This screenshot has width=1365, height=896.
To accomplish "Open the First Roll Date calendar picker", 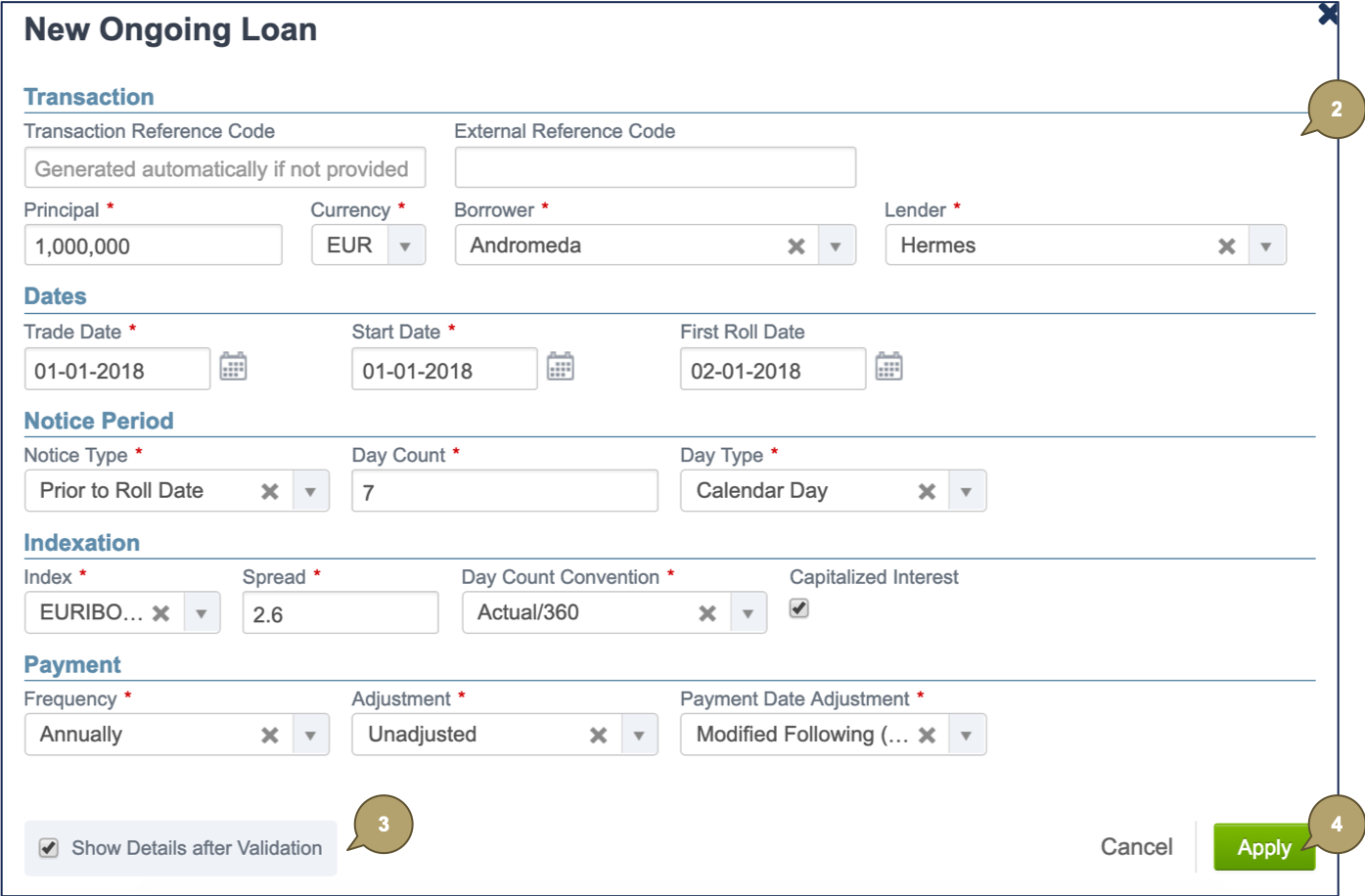I will pyautogui.click(x=888, y=367).
